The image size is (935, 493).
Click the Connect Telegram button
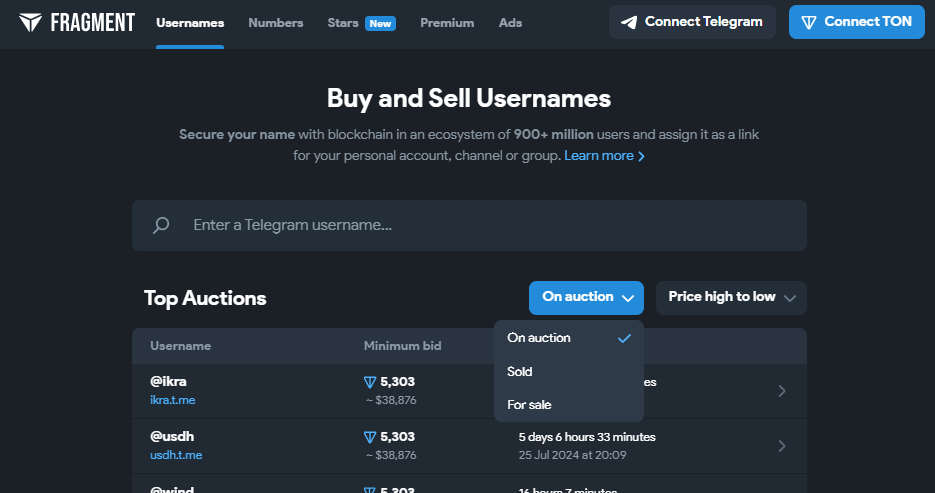692,22
